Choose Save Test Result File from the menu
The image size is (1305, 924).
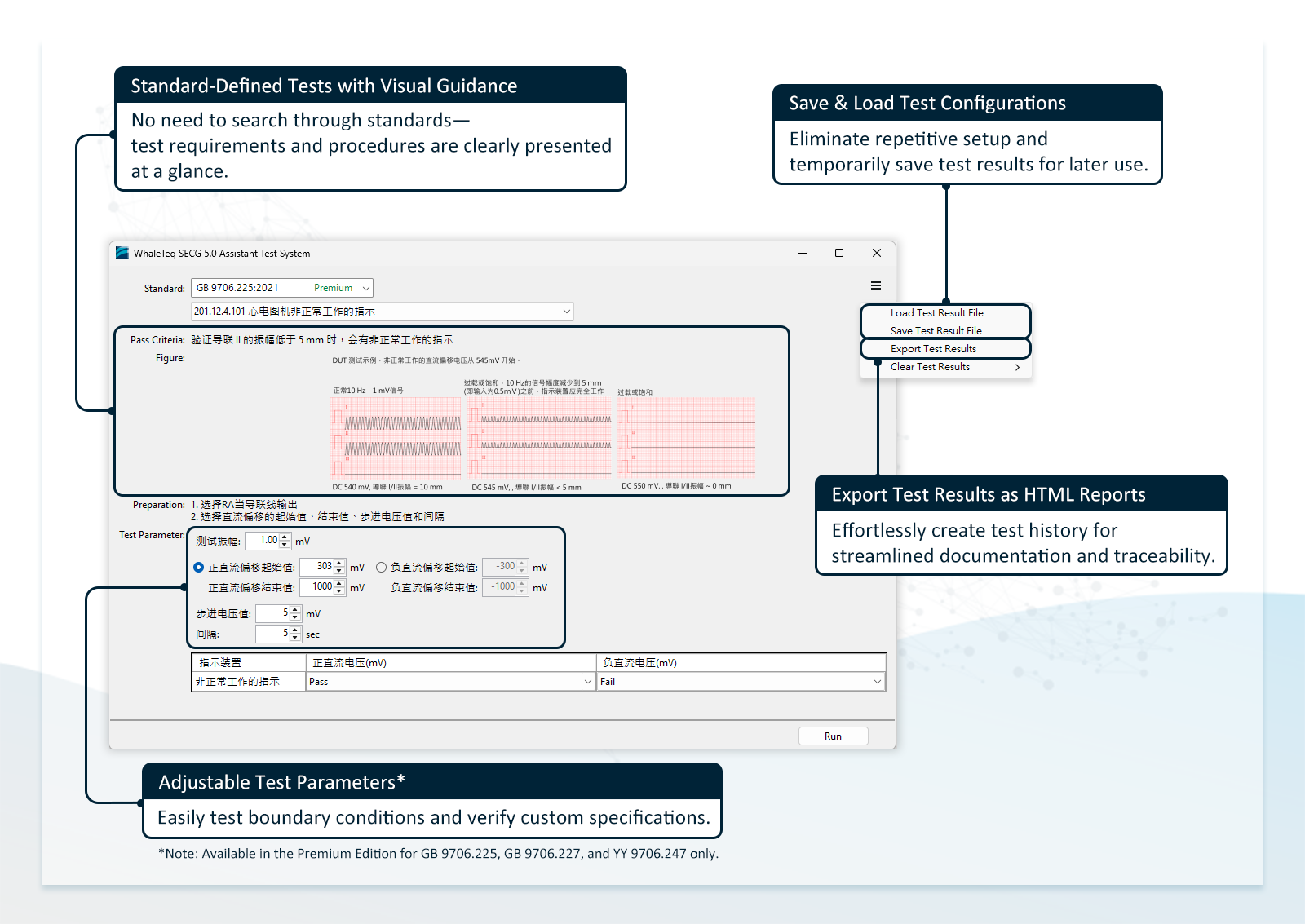[936, 331]
